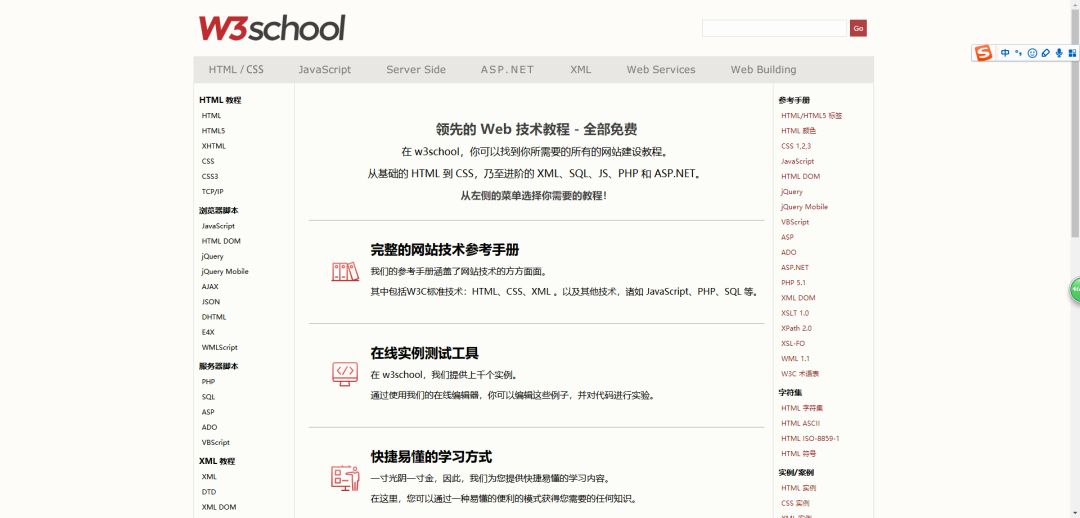The width and height of the screenshot is (1080, 518).
Task: Open XPath 2.0 reference link
Action: click(x=796, y=328)
